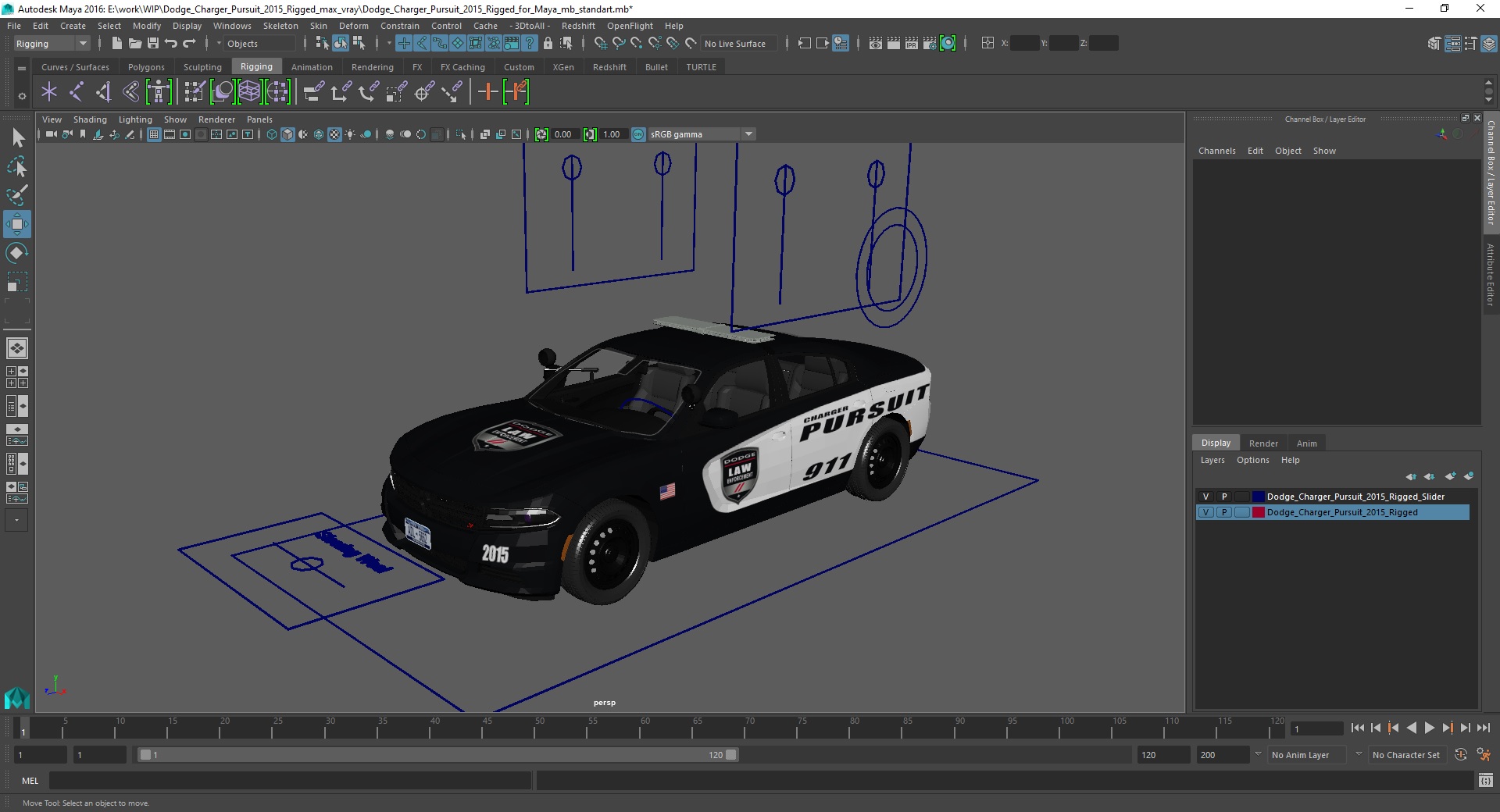Go to the start of playback range
The width and height of the screenshot is (1500, 812).
[1358, 728]
